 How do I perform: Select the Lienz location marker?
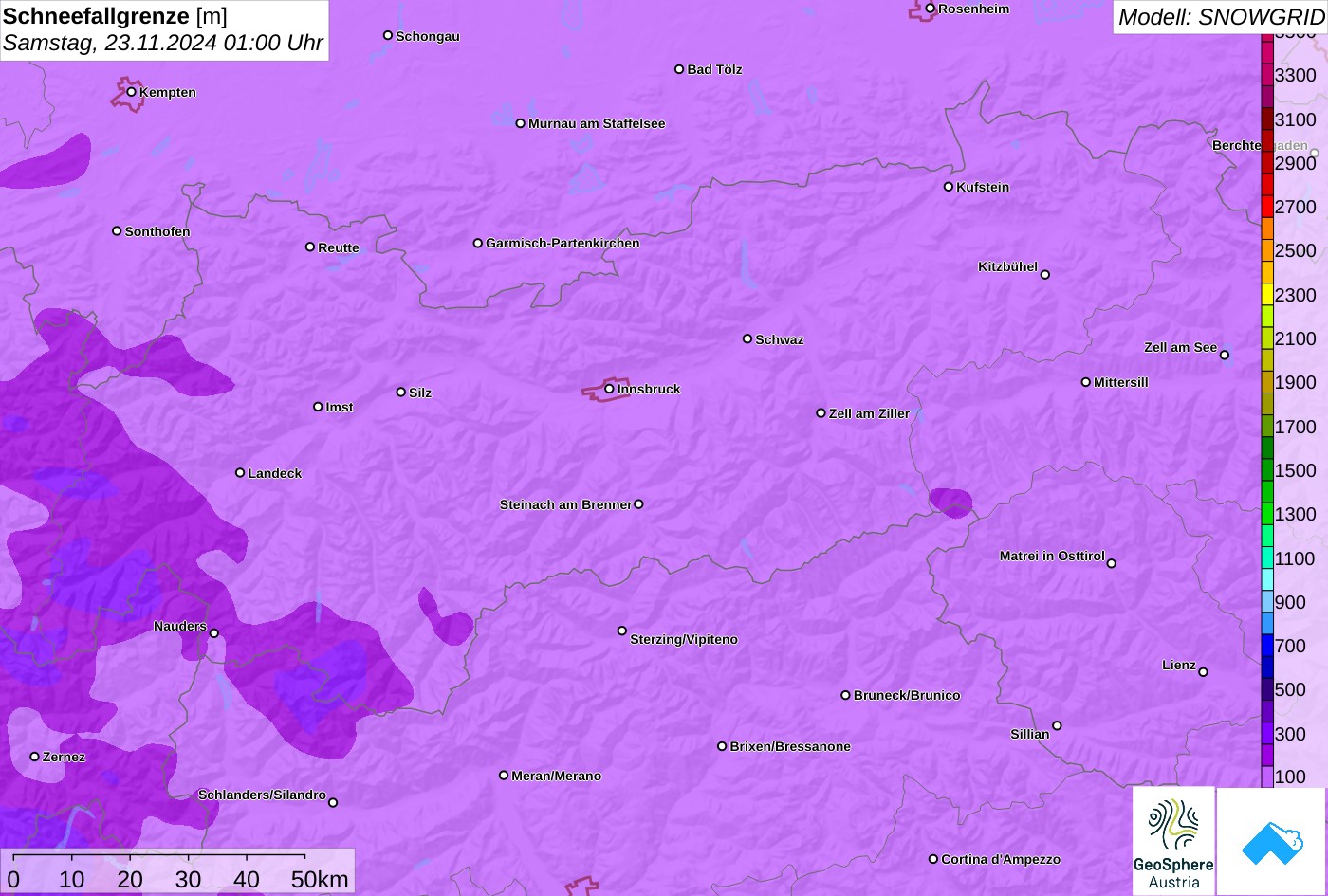1204,672
